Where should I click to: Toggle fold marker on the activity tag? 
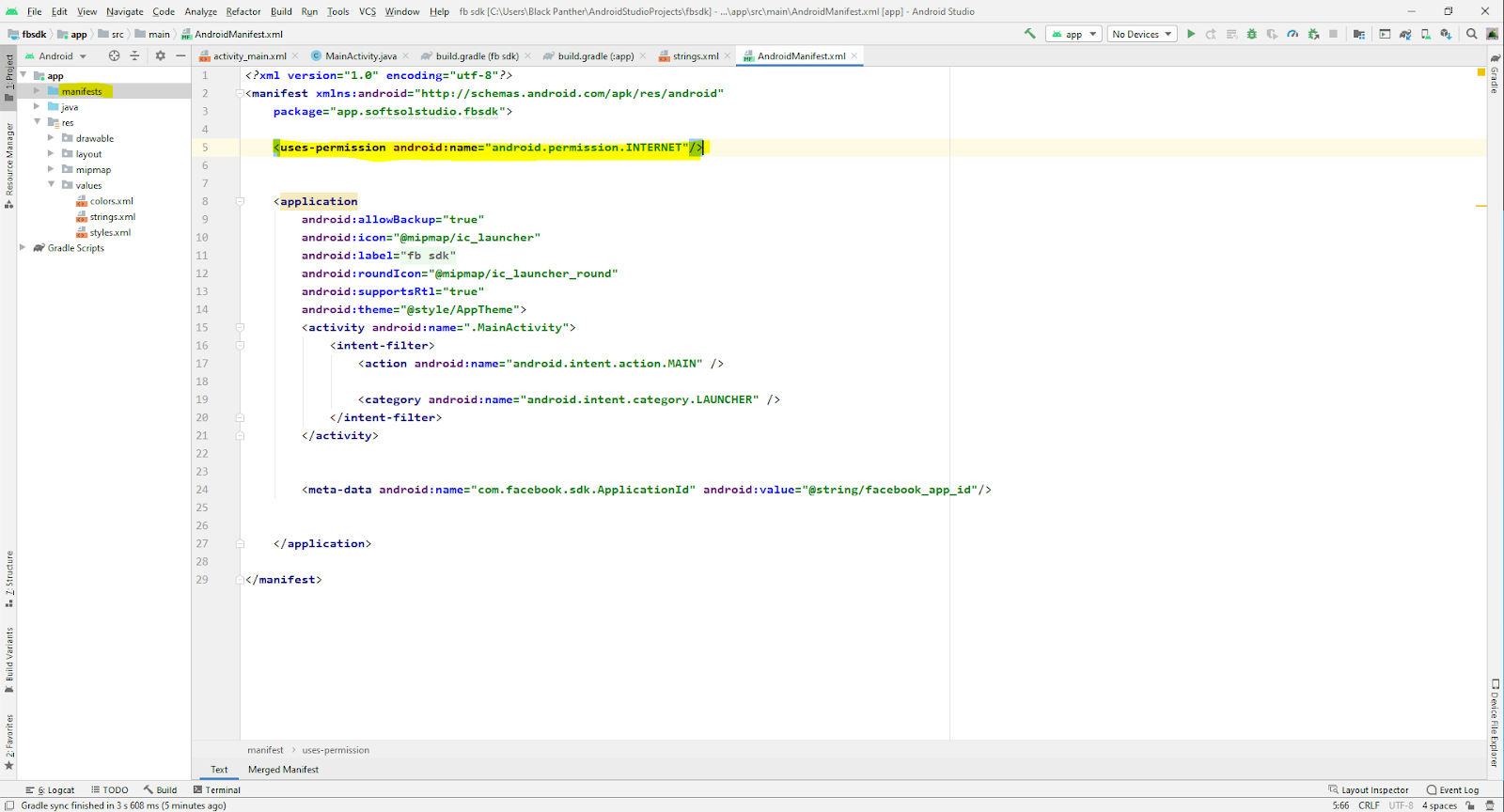[240, 328]
